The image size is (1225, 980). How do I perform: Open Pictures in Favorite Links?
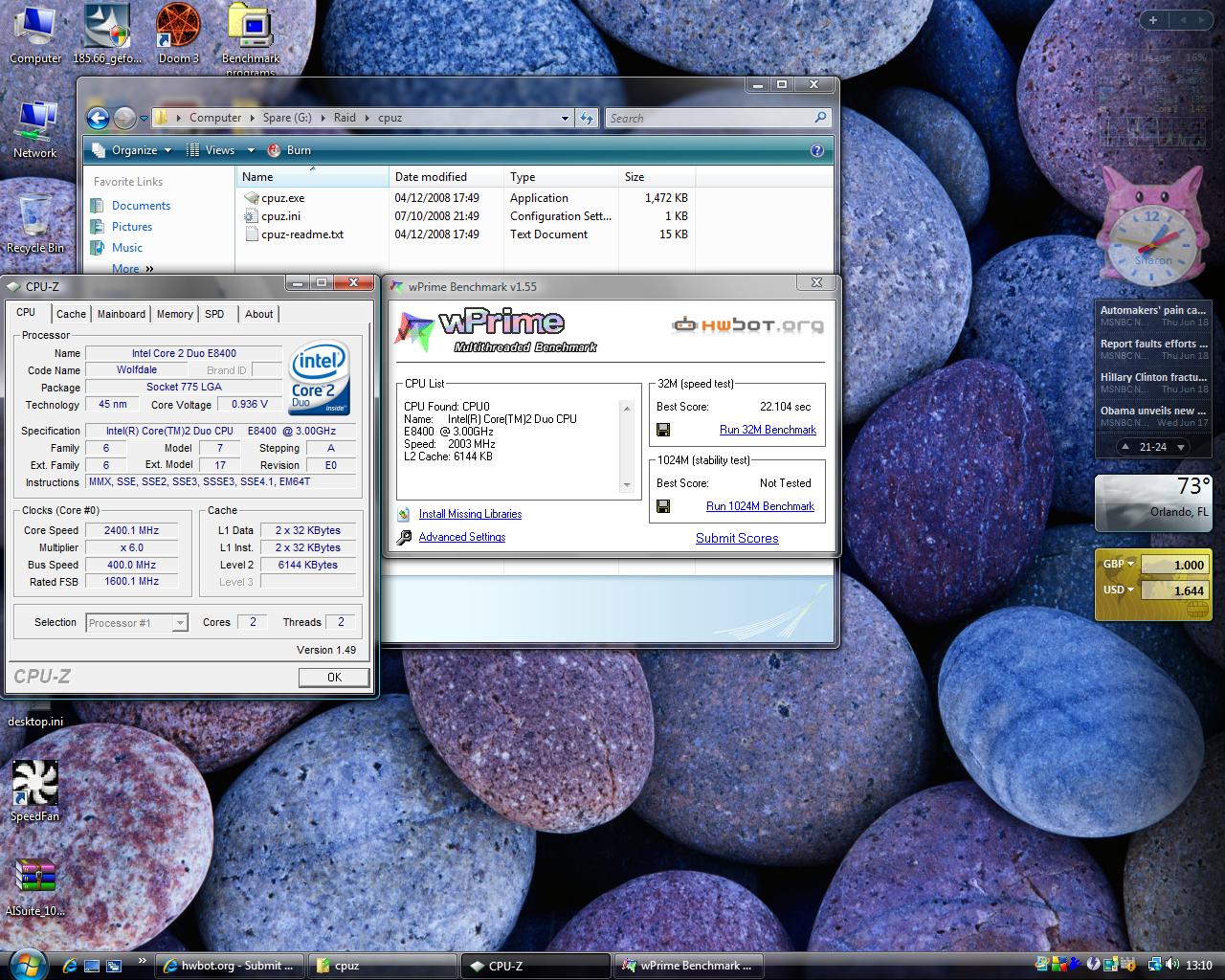click(x=132, y=227)
